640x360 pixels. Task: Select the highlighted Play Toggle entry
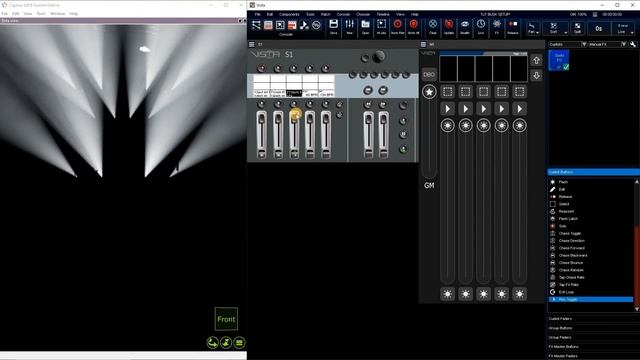coord(591,300)
